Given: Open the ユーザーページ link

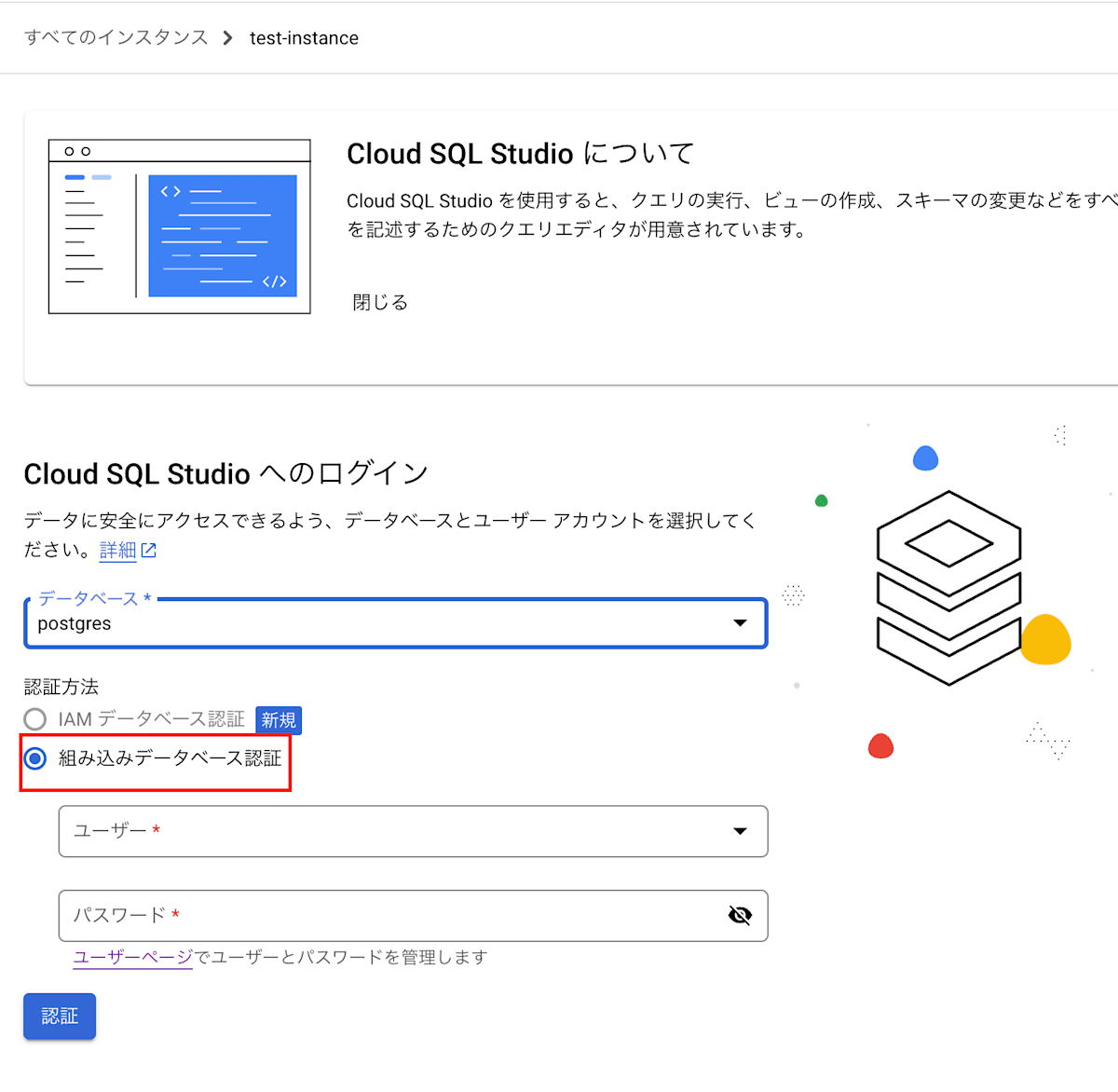Looking at the screenshot, I should tap(133, 957).
